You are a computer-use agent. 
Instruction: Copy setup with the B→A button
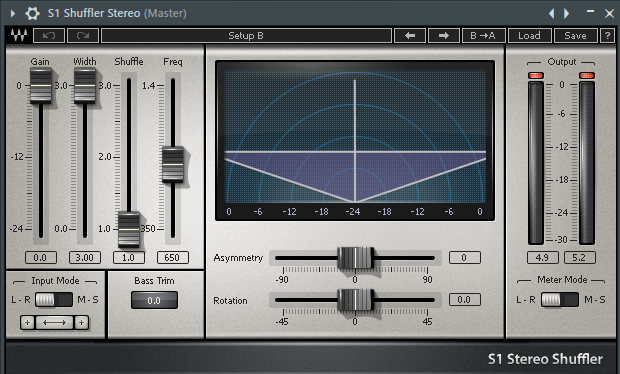pyautogui.click(x=484, y=36)
